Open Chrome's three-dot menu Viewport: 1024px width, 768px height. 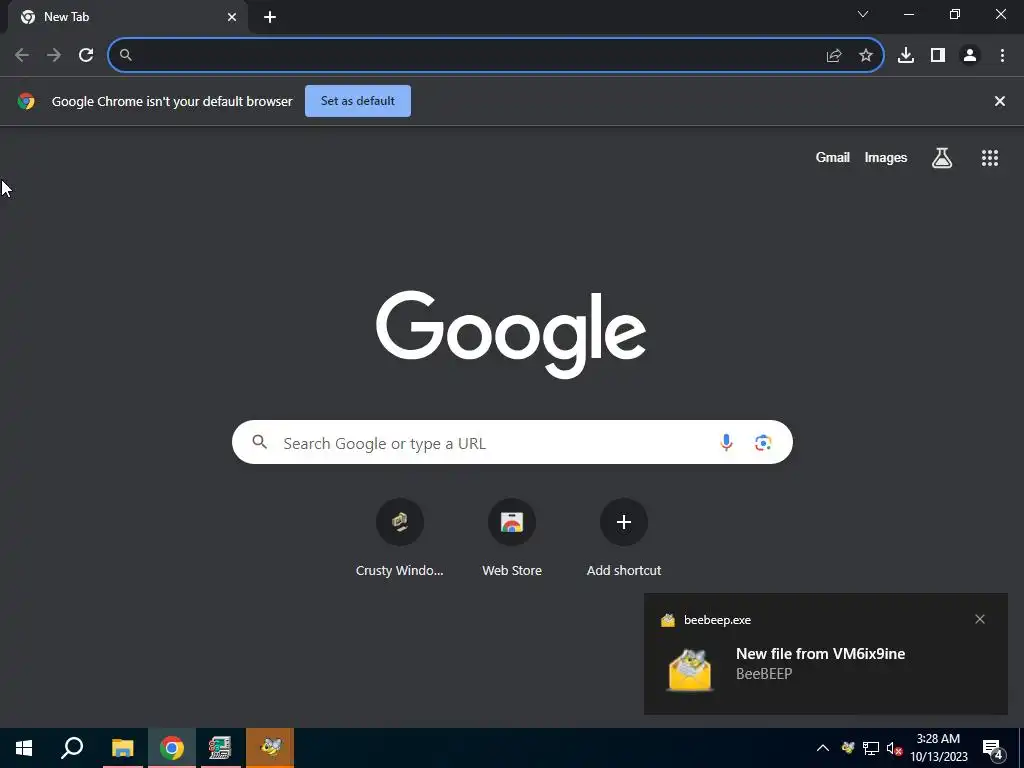coord(1002,56)
